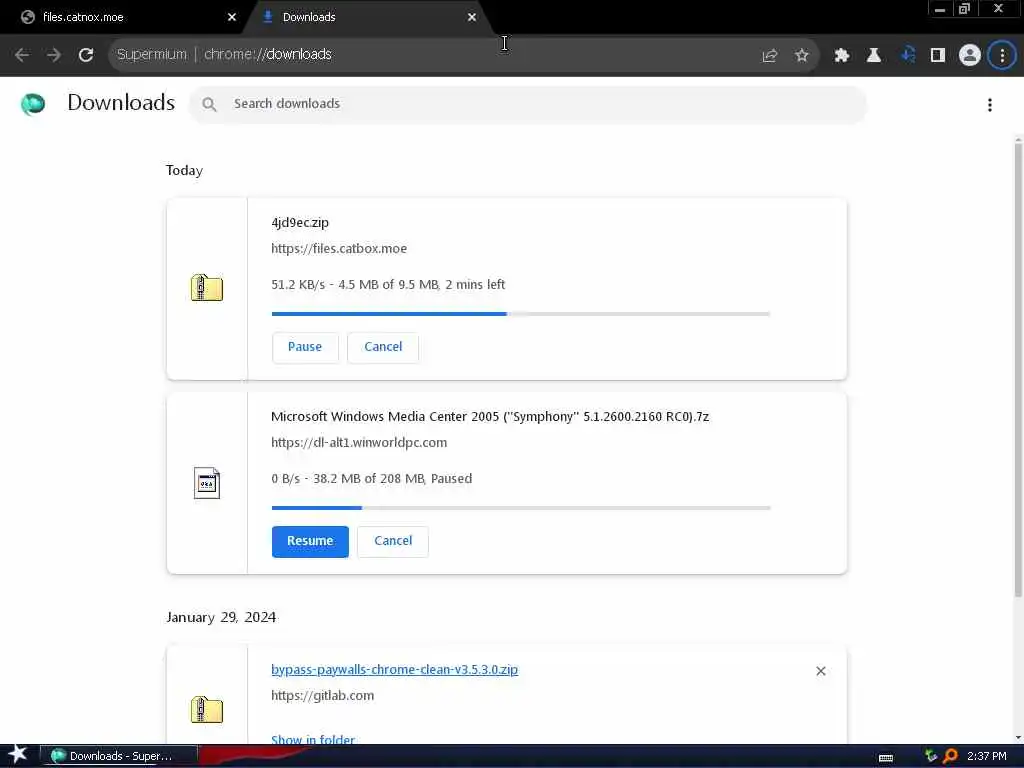Select Downloads - Super... taskbar button
This screenshot has height=768, width=1024.
(119, 756)
